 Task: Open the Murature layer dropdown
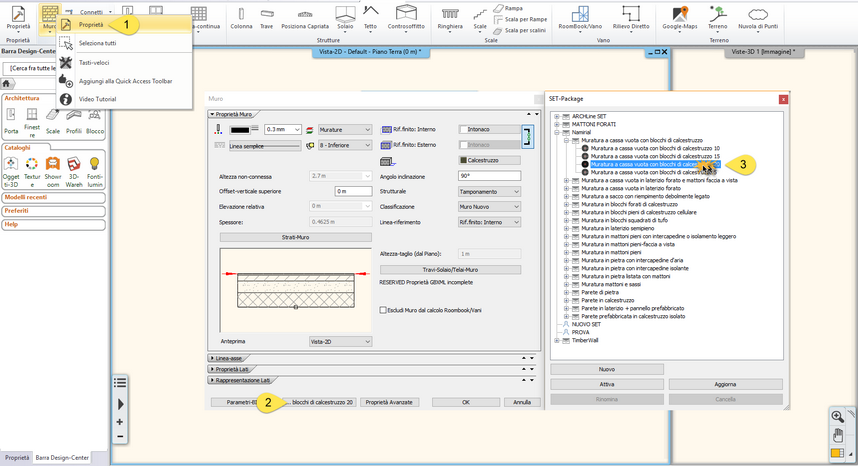point(345,130)
